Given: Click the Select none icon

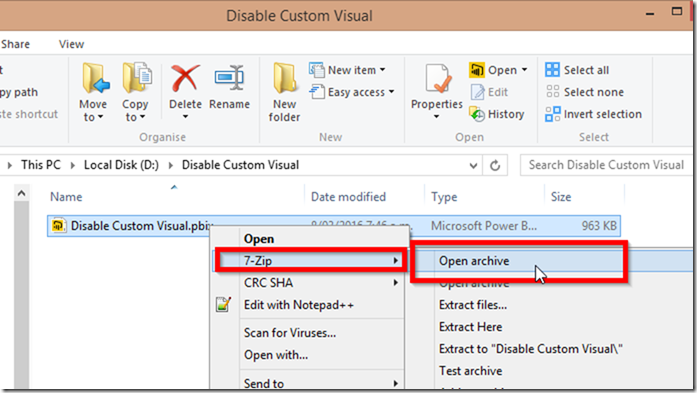Looking at the screenshot, I should click(x=553, y=92).
